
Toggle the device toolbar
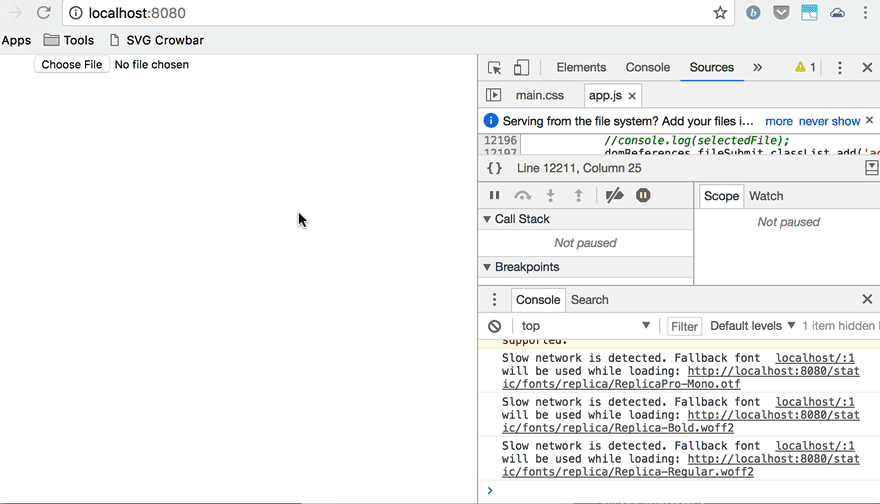pos(521,68)
